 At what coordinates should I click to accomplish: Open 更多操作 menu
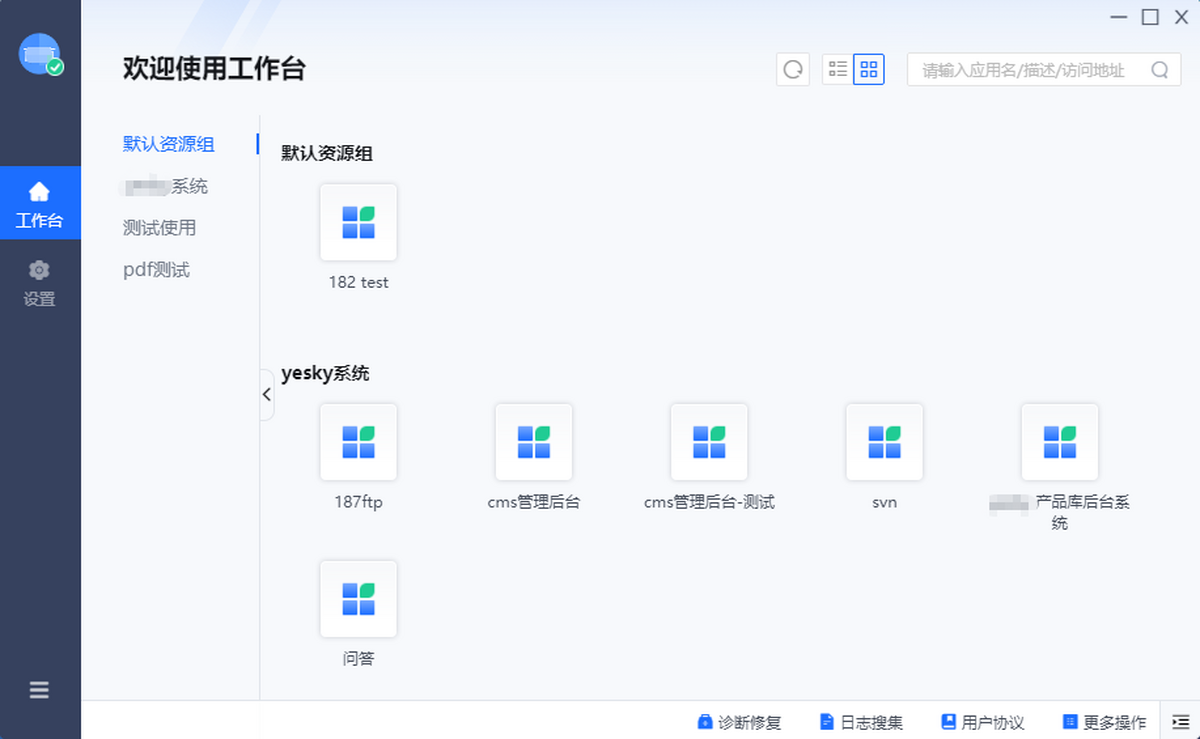[x=1104, y=722]
